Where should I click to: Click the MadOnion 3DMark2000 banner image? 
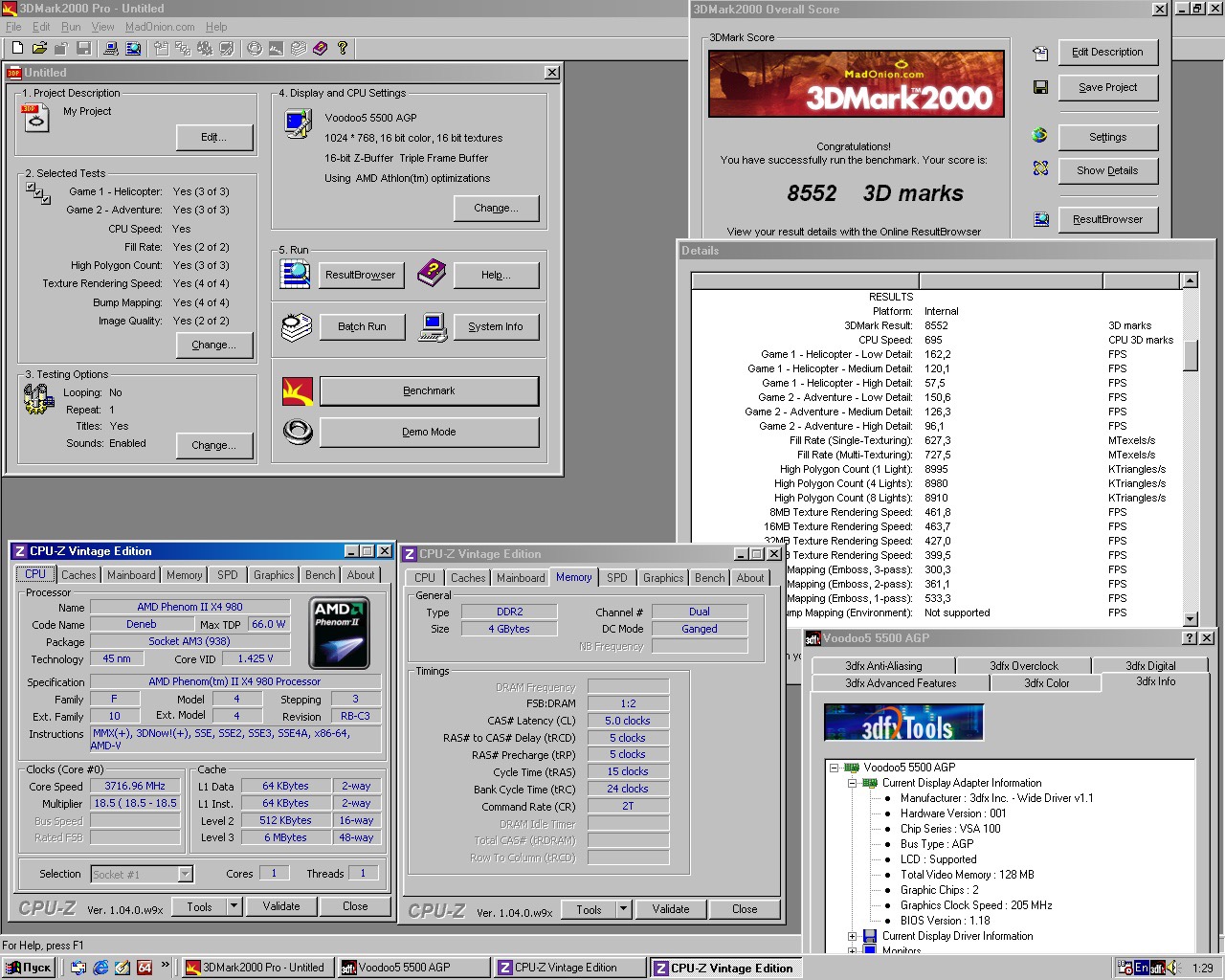(x=857, y=83)
